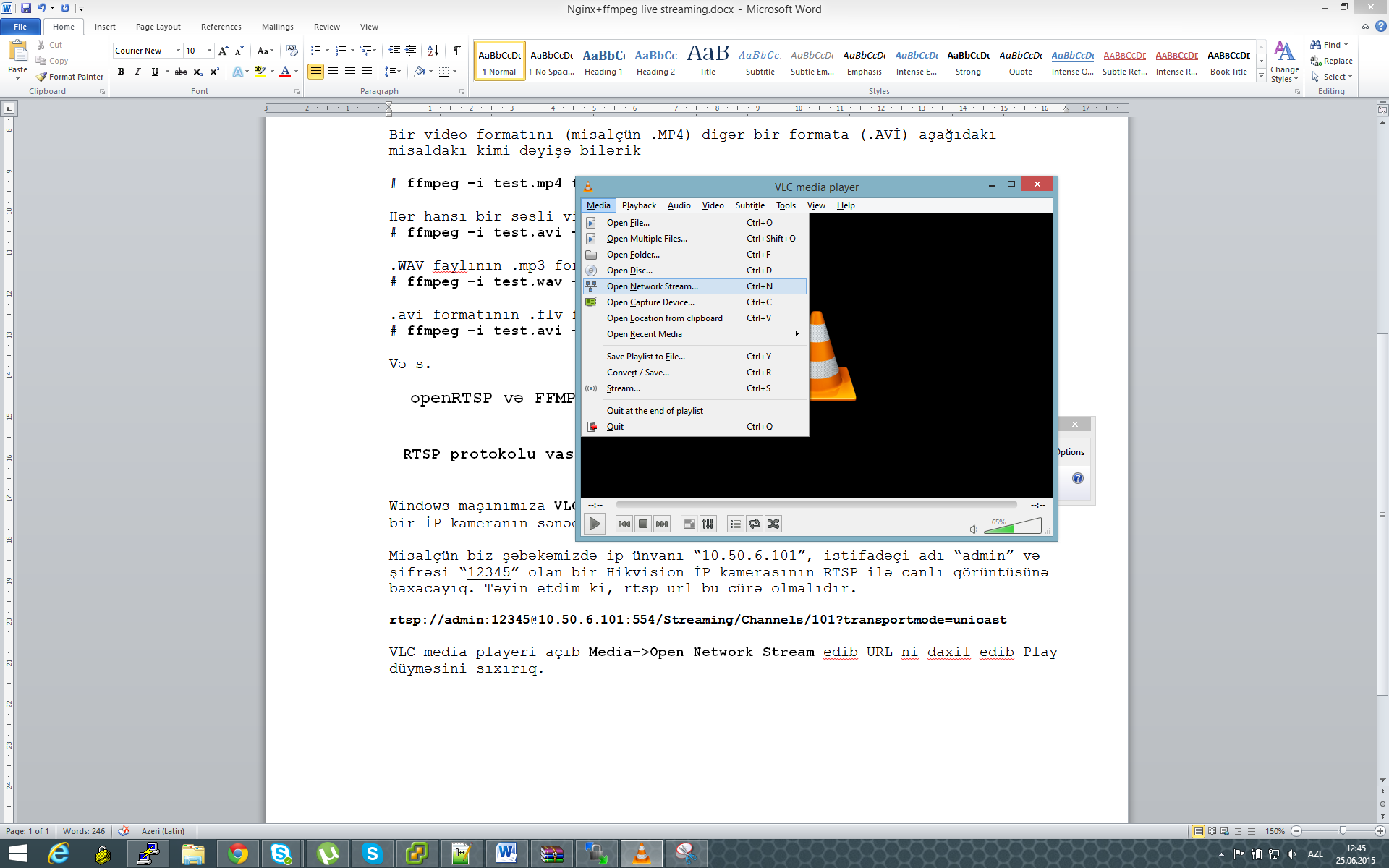Align text right
Image resolution: width=1389 pixels, height=868 pixels.
pyautogui.click(x=350, y=72)
